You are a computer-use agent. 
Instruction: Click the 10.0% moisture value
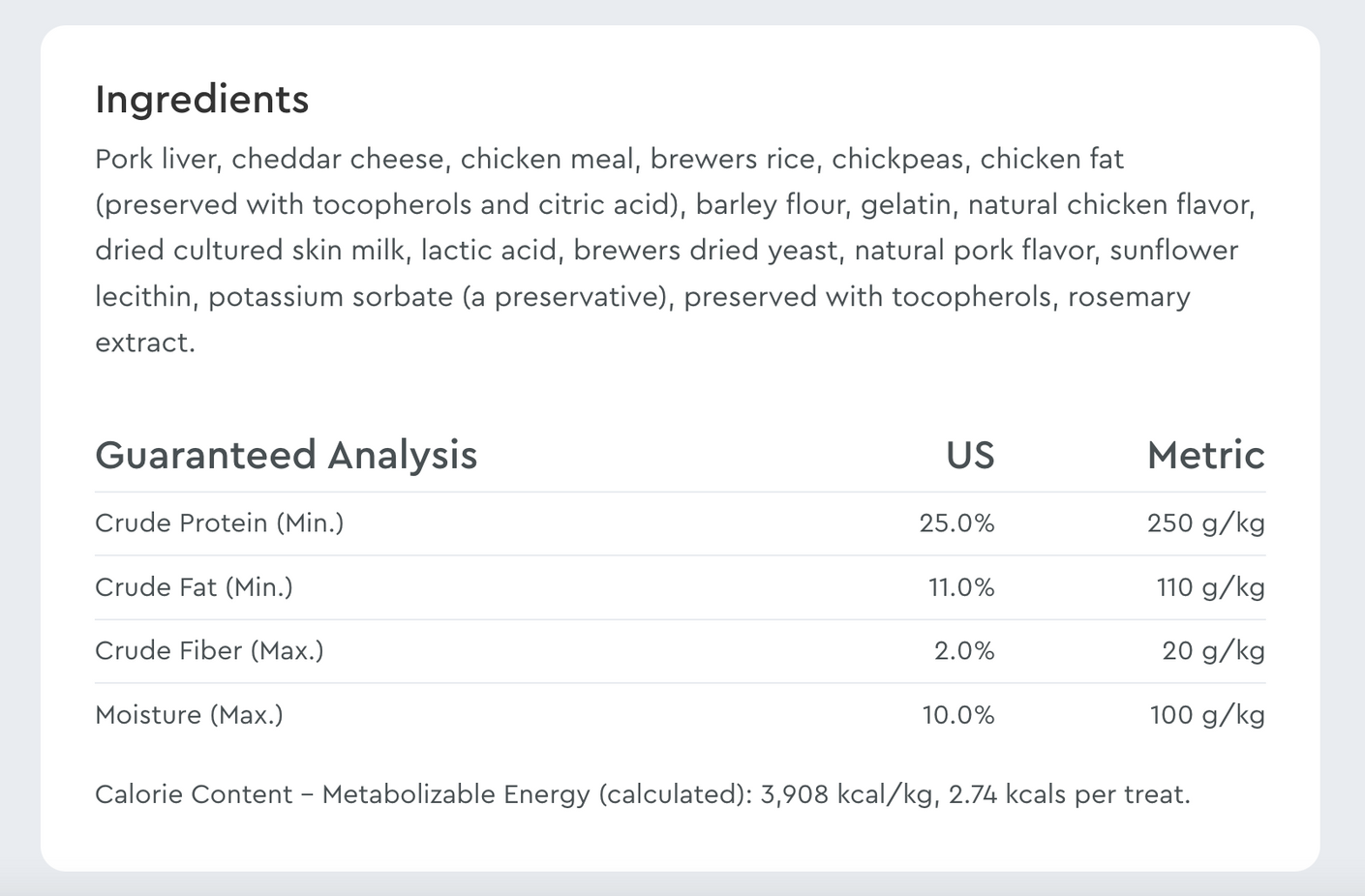coord(957,715)
